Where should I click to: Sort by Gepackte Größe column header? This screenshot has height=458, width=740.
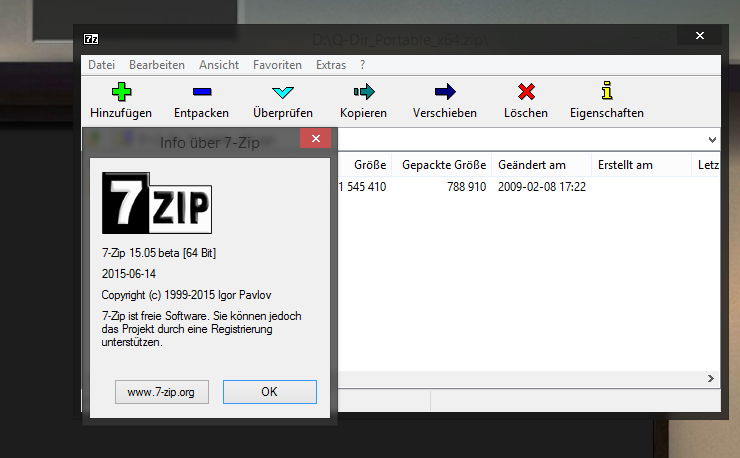click(442, 165)
